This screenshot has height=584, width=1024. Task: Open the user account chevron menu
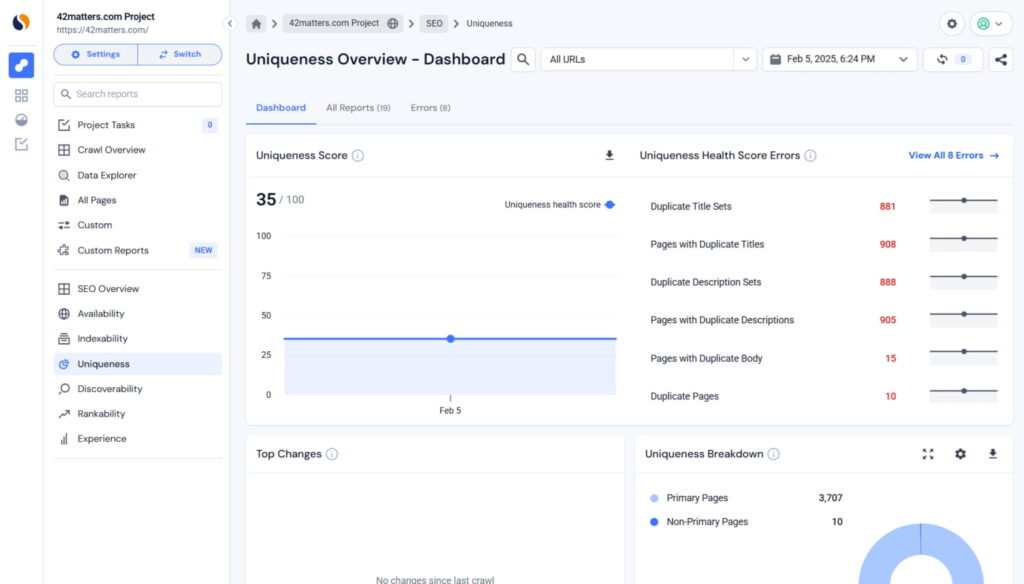tap(1001, 22)
